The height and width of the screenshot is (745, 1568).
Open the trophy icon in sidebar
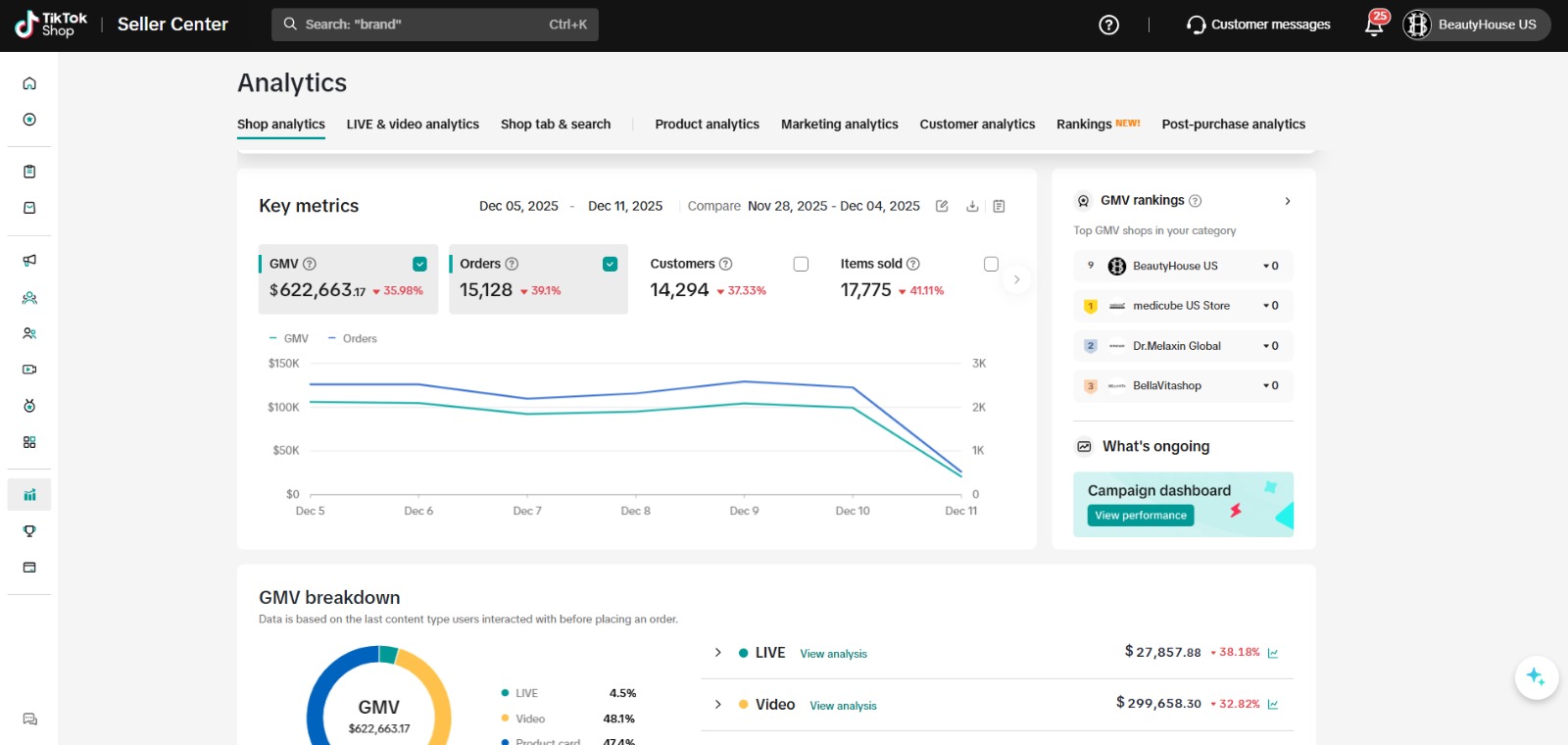[29, 531]
